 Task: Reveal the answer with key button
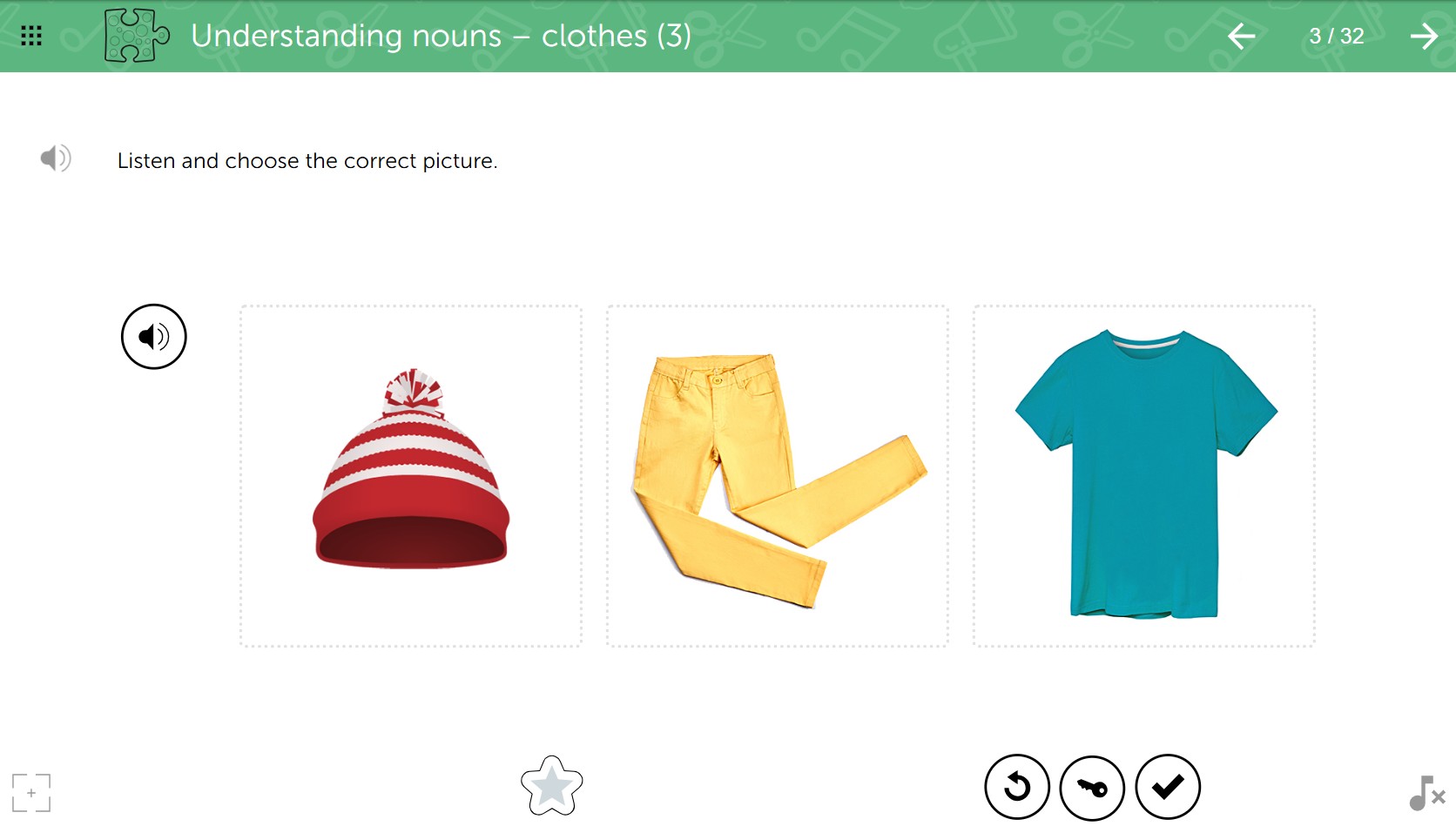(x=1092, y=787)
